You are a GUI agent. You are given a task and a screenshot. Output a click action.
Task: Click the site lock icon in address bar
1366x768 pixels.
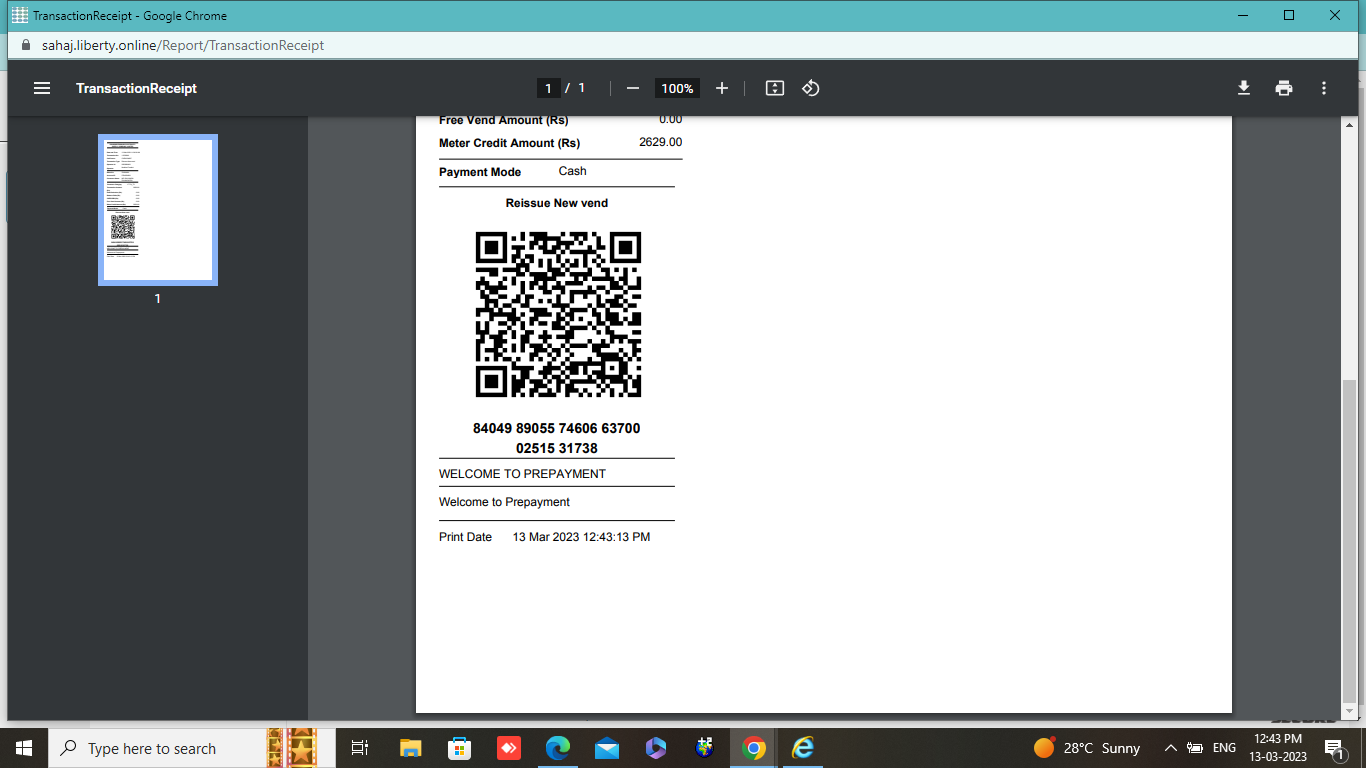pyautogui.click(x=27, y=45)
